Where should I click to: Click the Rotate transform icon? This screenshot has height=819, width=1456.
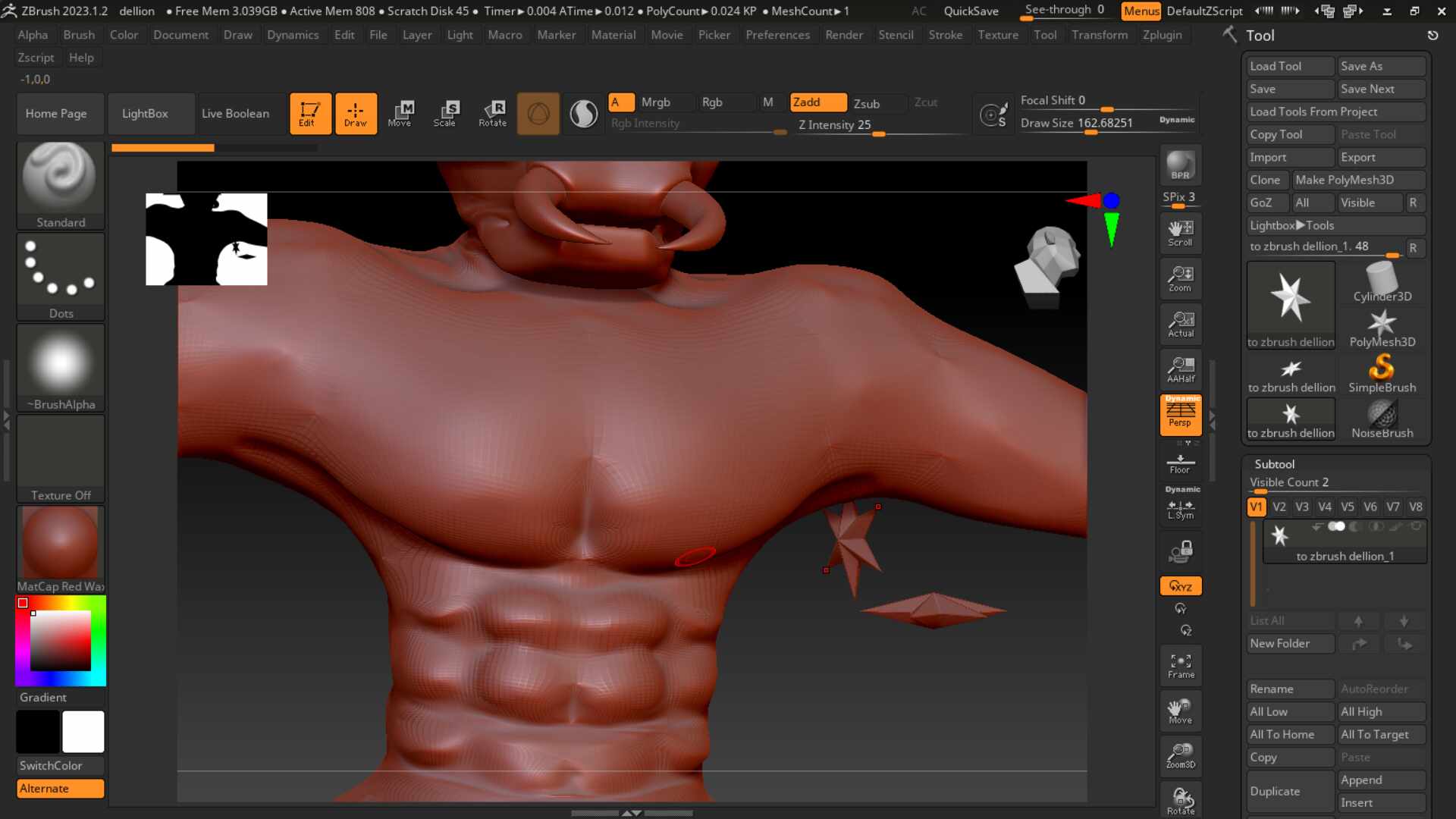(x=492, y=113)
